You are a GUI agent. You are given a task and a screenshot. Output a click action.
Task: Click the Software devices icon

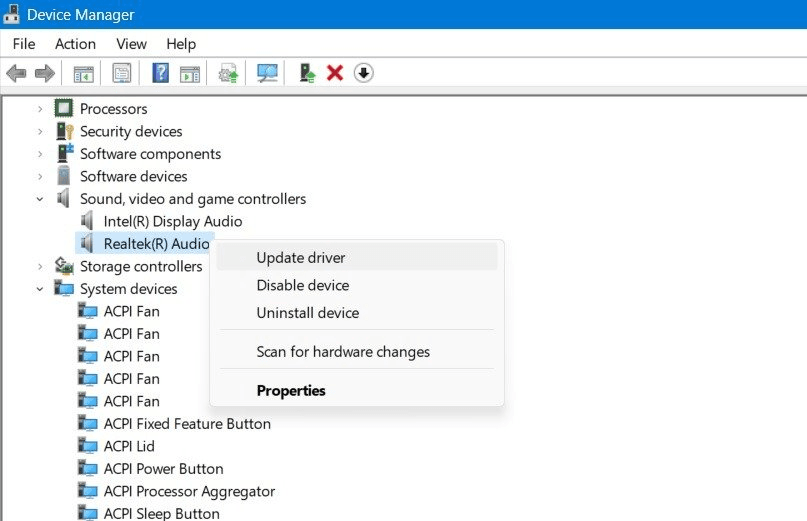tap(64, 176)
